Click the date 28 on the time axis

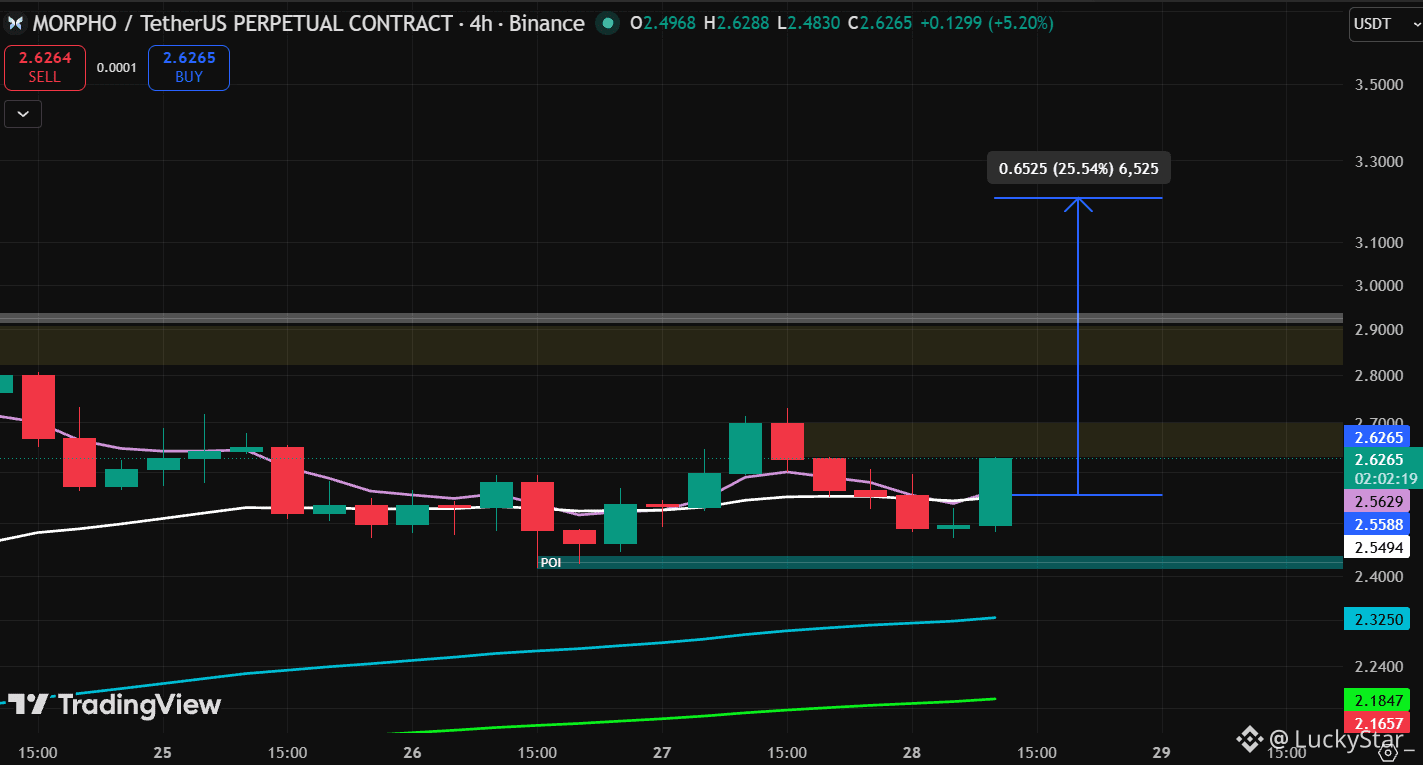pyautogui.click(x=912, y=751)
